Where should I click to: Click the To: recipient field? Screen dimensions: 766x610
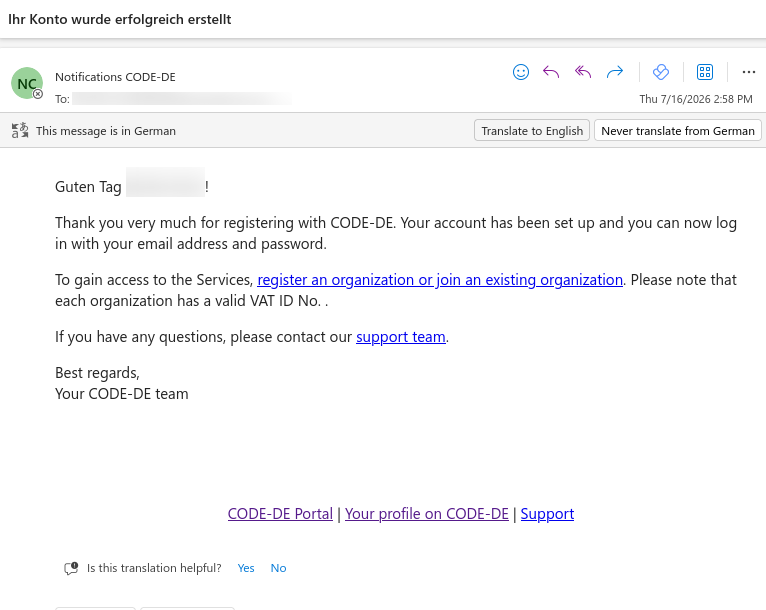(x=173, y=99)
